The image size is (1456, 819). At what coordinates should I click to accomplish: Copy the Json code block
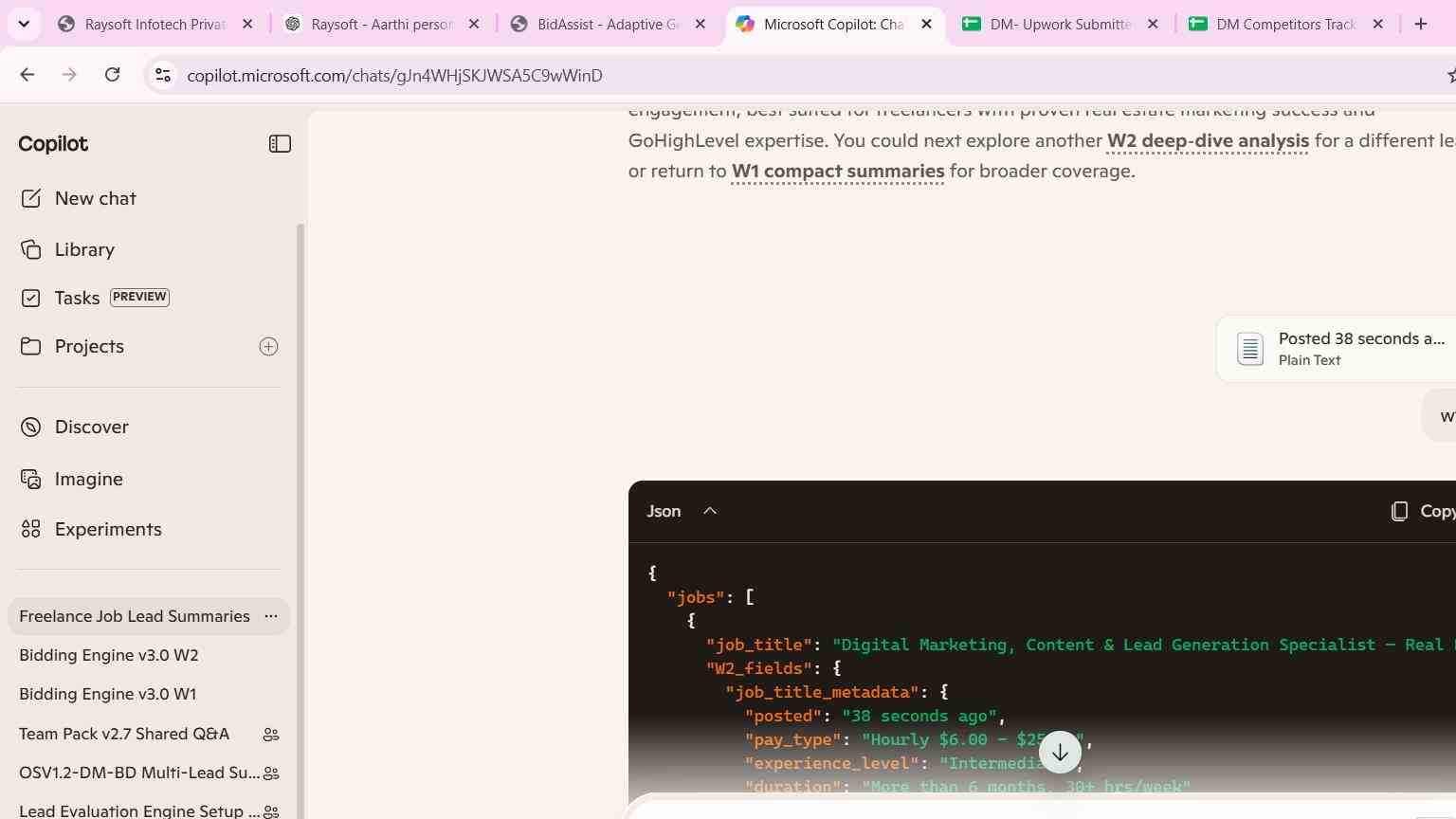pos(1422,511)
